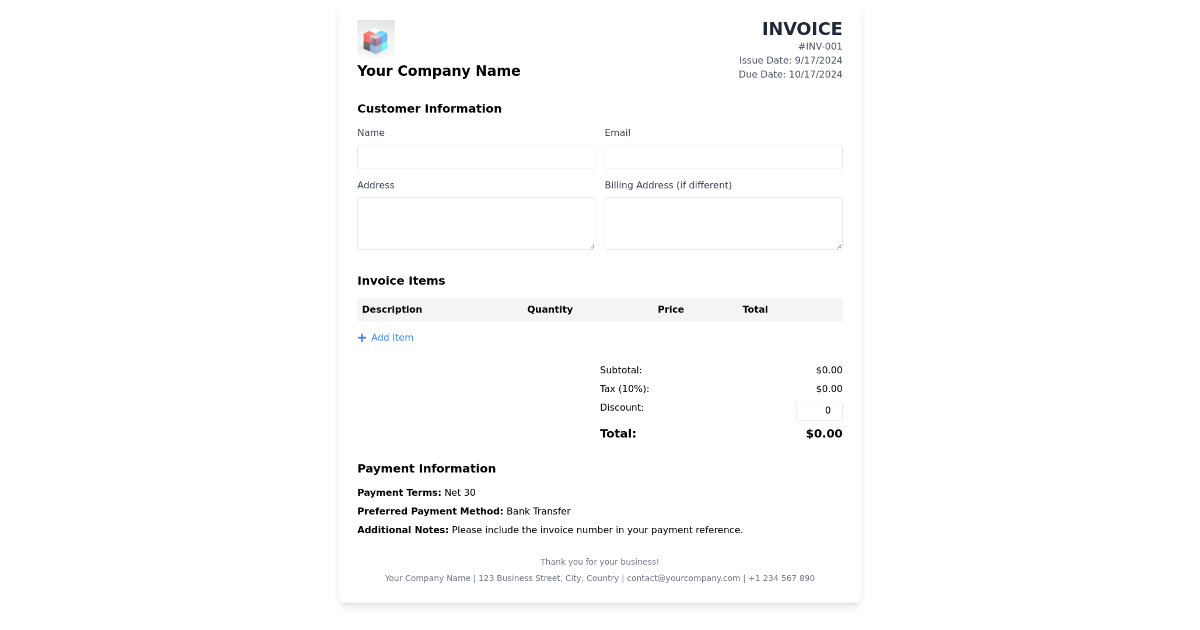This screenshot has width=1200, height=630.
Task: Click the Total column header
Action: 755,309
